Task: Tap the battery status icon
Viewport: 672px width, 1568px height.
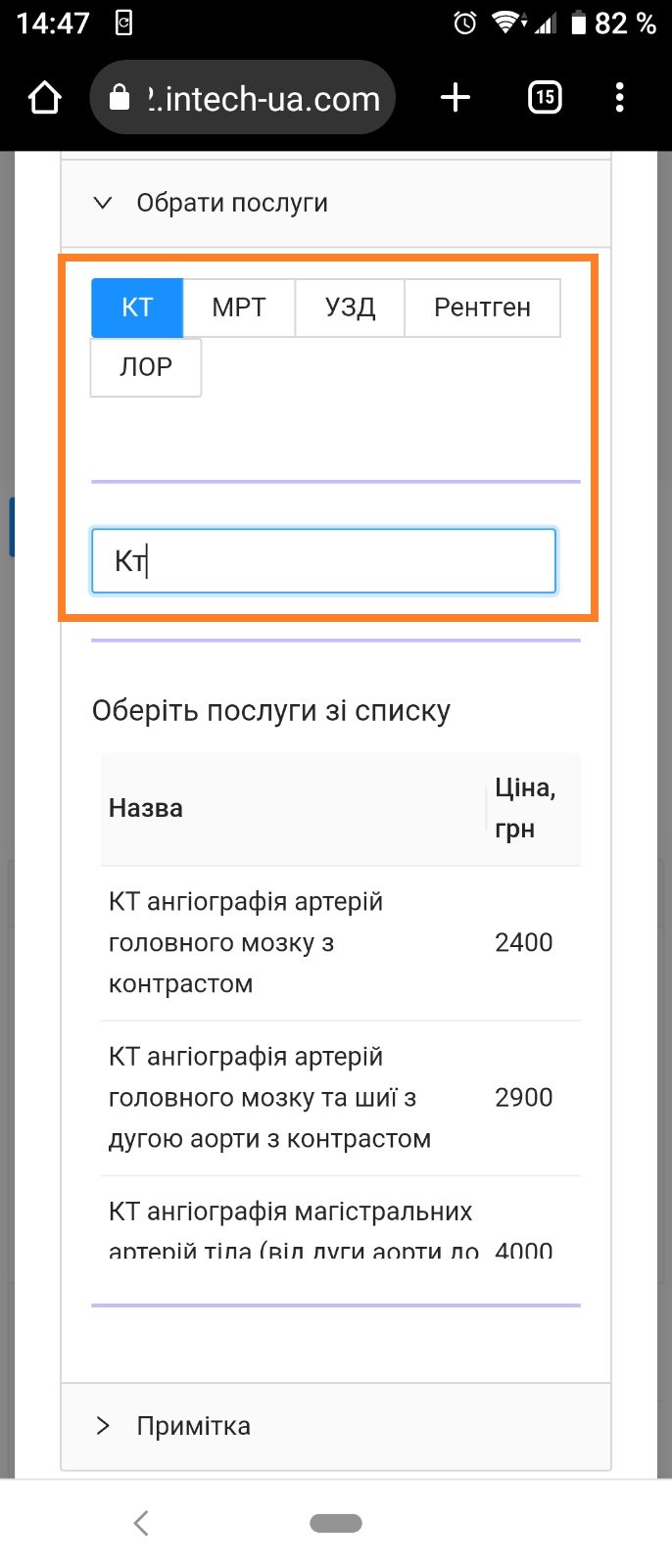Action: click(x=579, y=23)
